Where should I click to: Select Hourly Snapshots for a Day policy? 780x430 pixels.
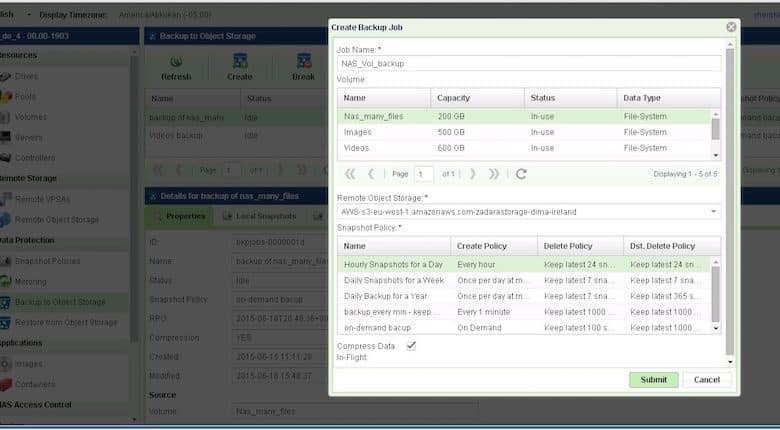pyautogui.click(x=524, y=264)
